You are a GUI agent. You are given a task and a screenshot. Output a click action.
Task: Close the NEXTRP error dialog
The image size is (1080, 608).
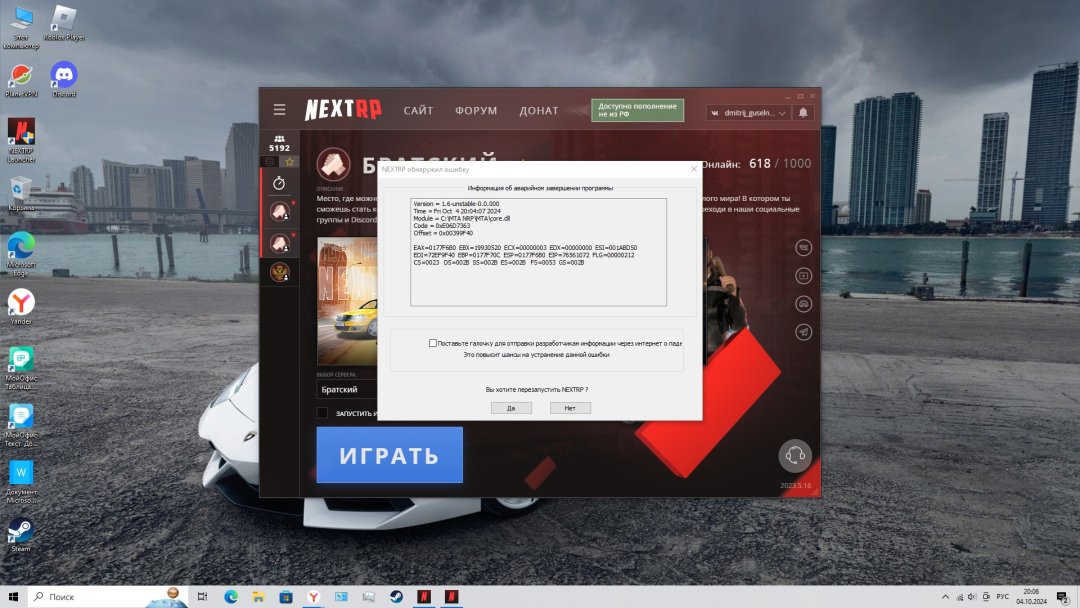(x=694, y=169)
